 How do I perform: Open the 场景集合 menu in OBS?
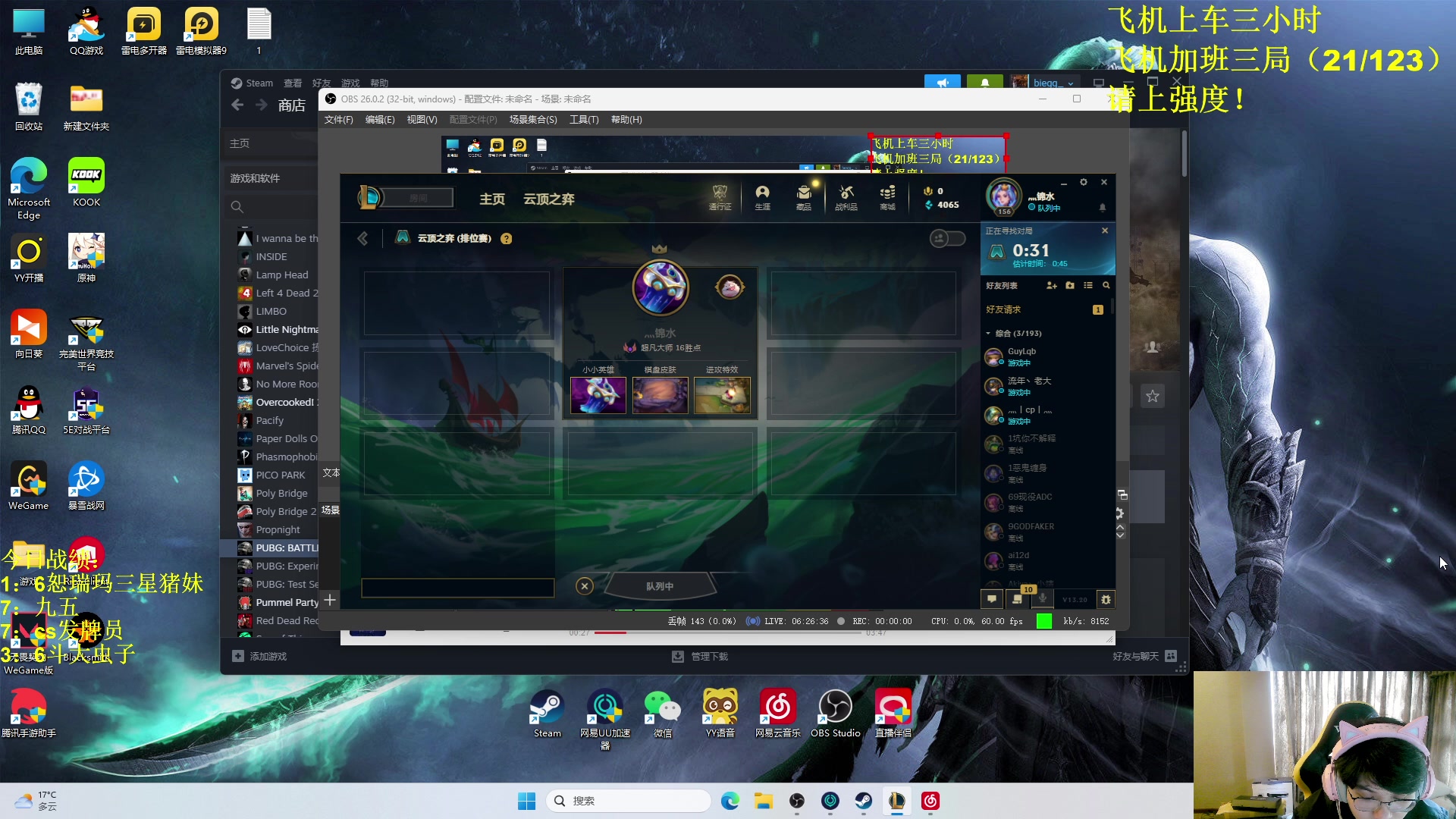point(532,120)
